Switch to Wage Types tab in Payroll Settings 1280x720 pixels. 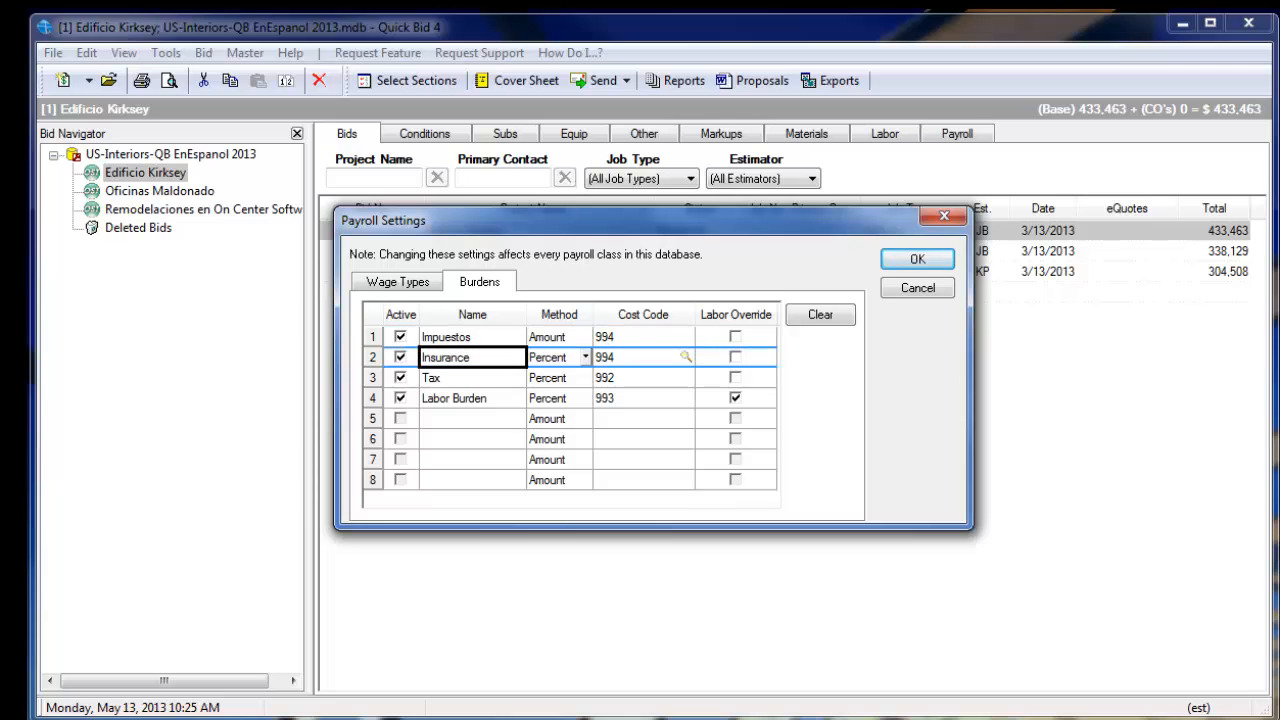click(x=398, y=282)
